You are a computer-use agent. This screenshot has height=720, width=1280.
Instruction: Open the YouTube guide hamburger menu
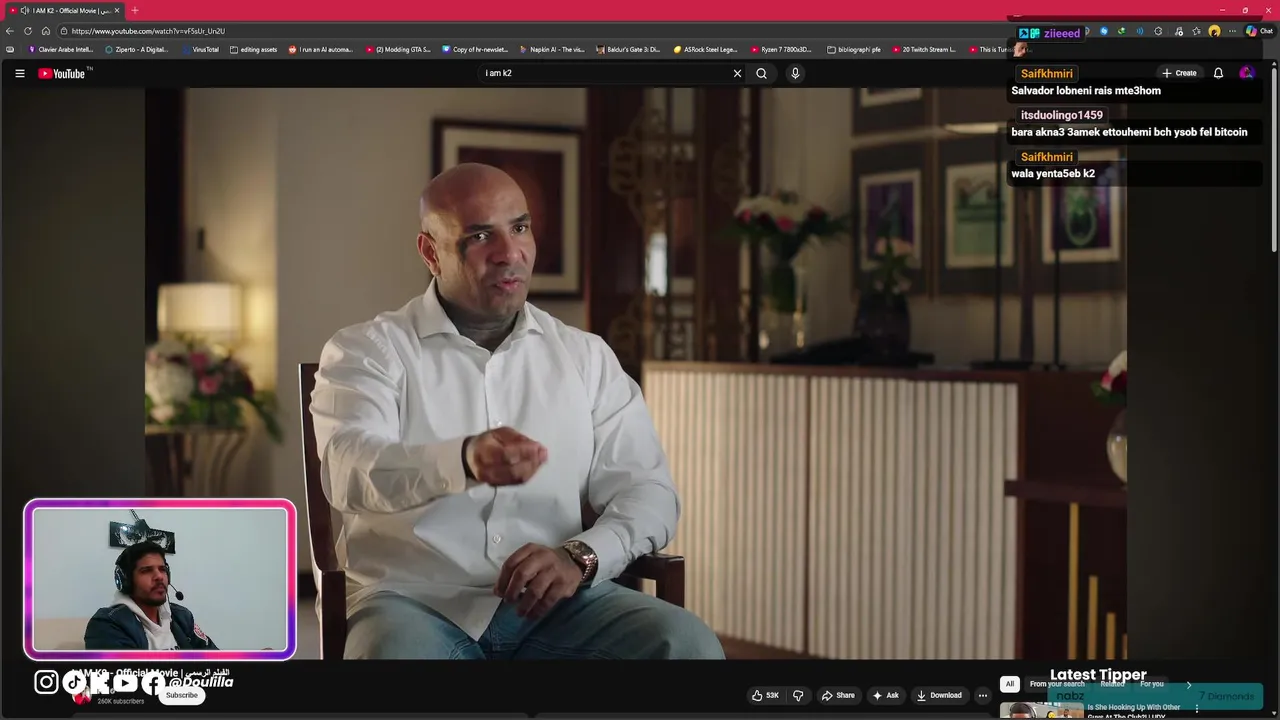click(x=19, y=73)
